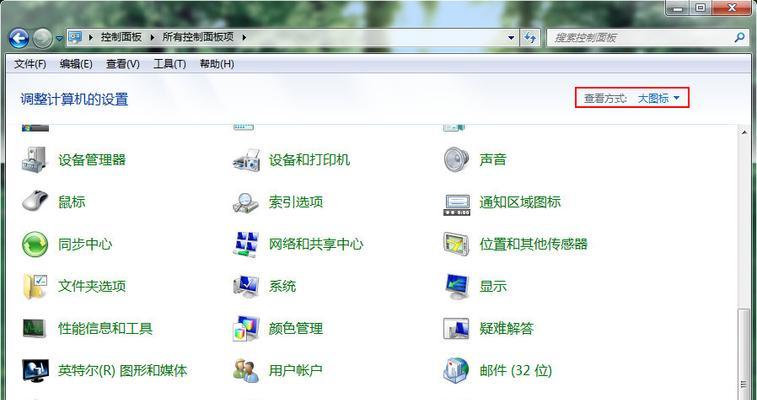Open the 文件(F) menu
The image size is (757, 400).
coord(30,64)
